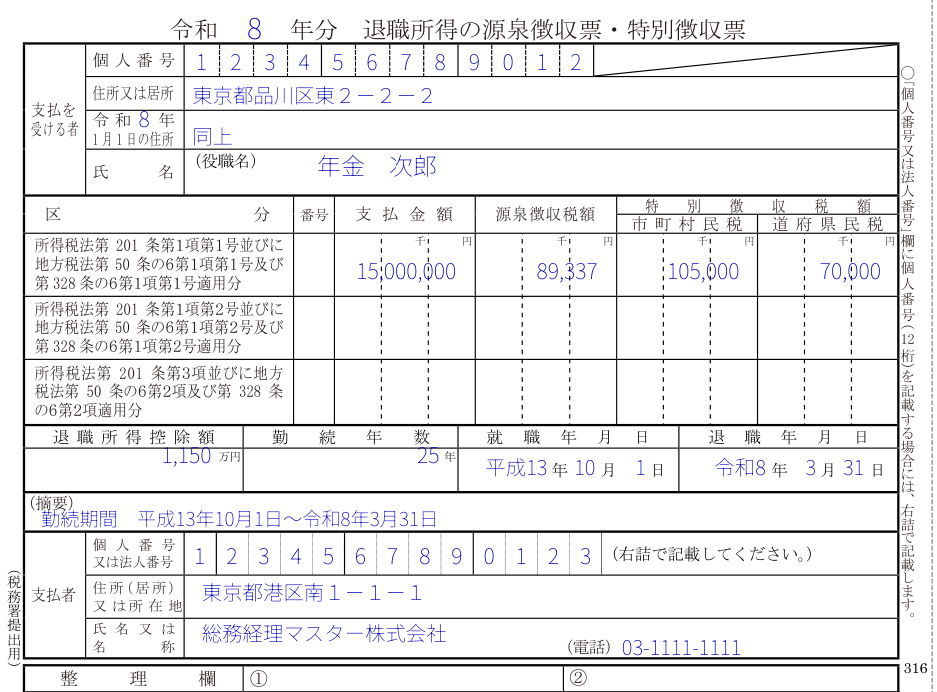Click the title 退職所得の源泉徴収票・特別徴収票
This screenshot has width=937, height=692.
(554, 29)
